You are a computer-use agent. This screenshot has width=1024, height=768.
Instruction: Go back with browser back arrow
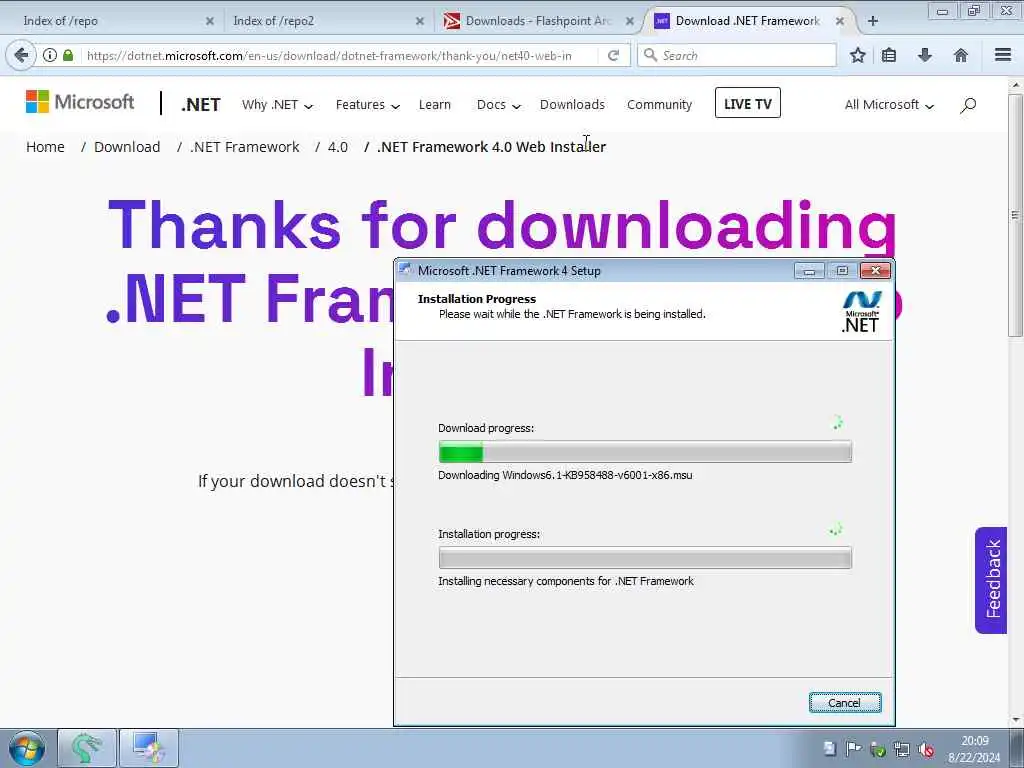coord(21,56)
